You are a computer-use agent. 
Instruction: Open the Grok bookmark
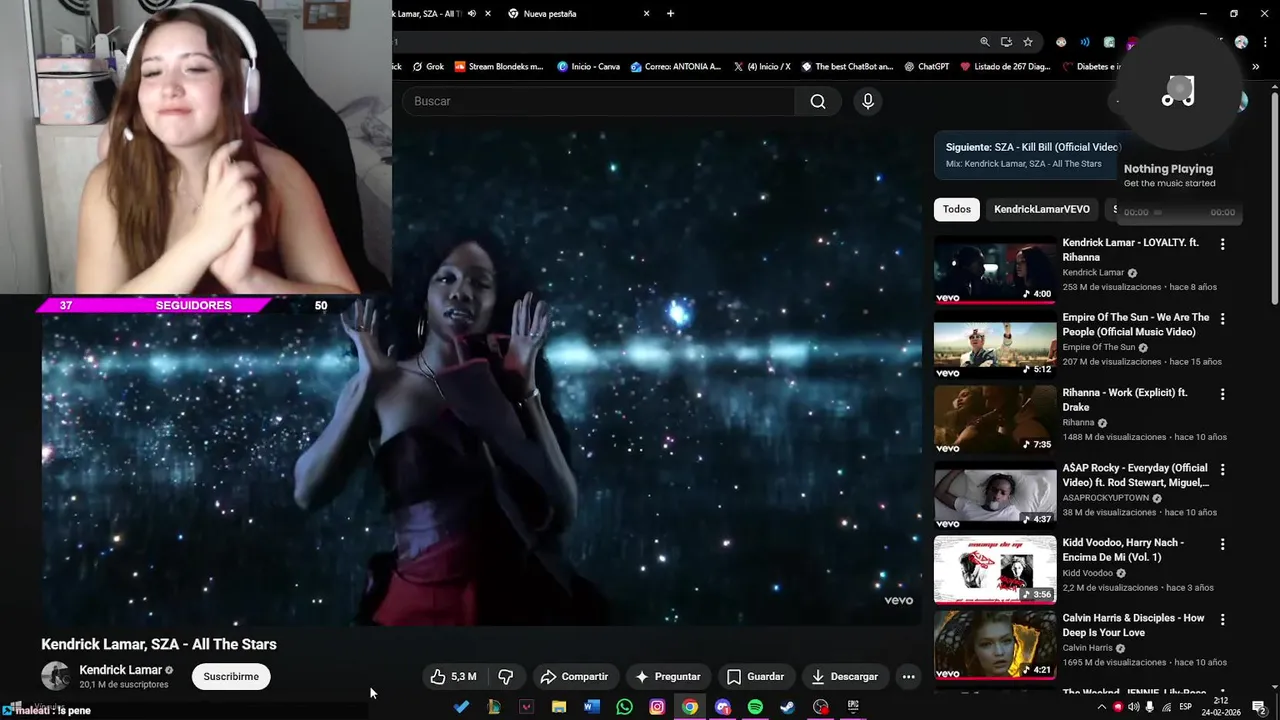pos(428,67)
